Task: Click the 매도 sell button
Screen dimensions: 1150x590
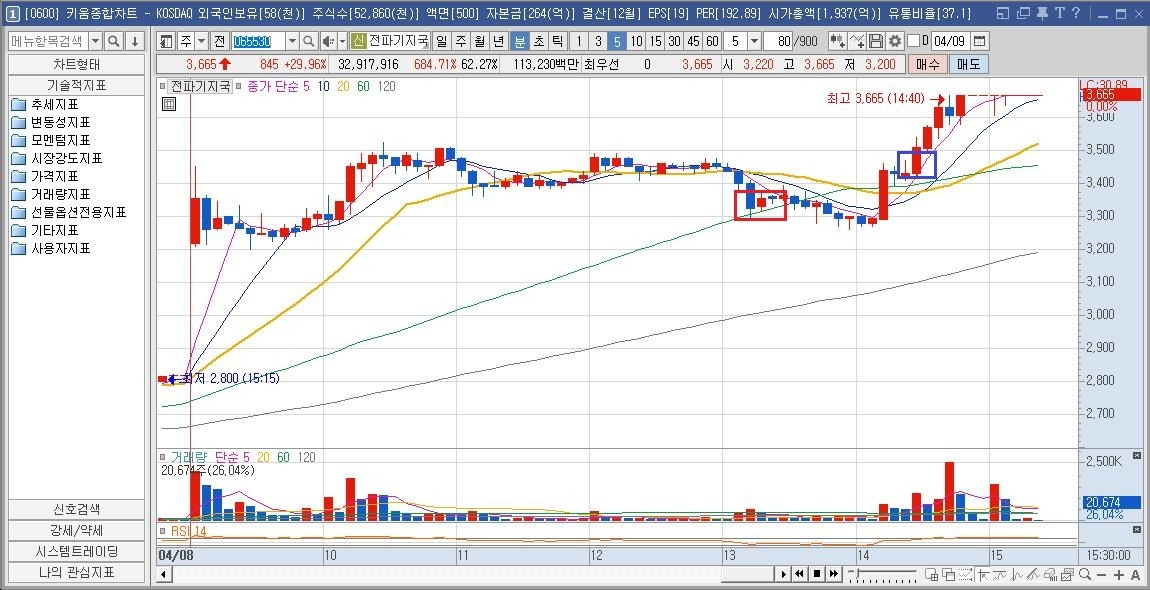Action: (x=968, y=65)
